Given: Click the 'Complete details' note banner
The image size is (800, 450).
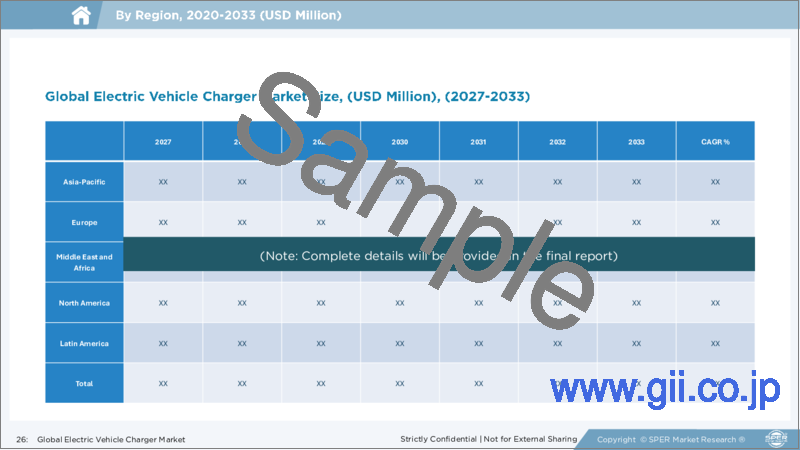Looking at the screenshot, I should tap(438, 256).
